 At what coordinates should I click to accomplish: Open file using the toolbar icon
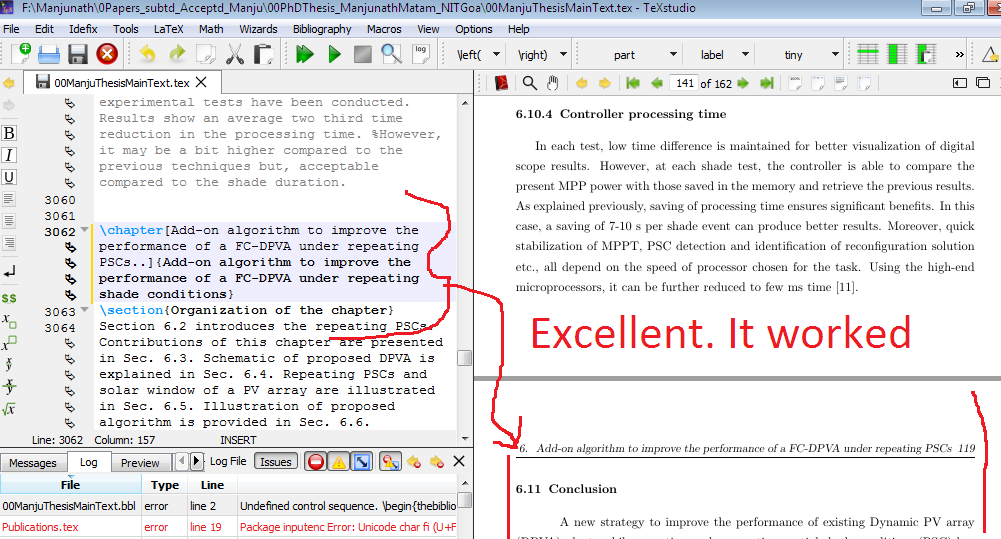click(49, 54)
